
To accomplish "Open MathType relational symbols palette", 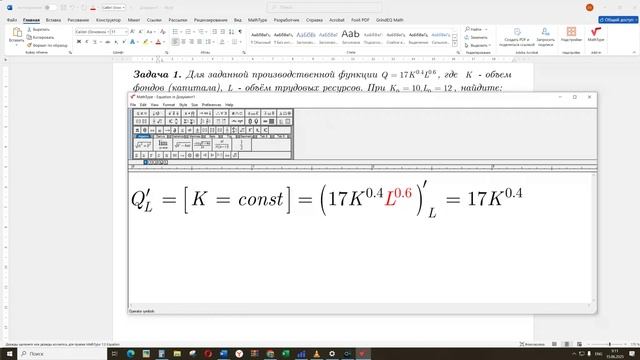I will (x=141, y=113).
